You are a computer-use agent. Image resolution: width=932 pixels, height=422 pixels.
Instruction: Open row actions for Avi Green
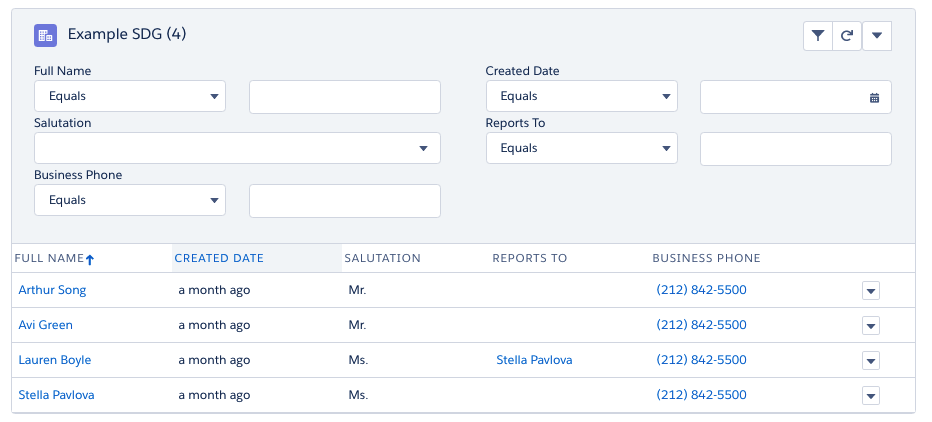(870, 326)
